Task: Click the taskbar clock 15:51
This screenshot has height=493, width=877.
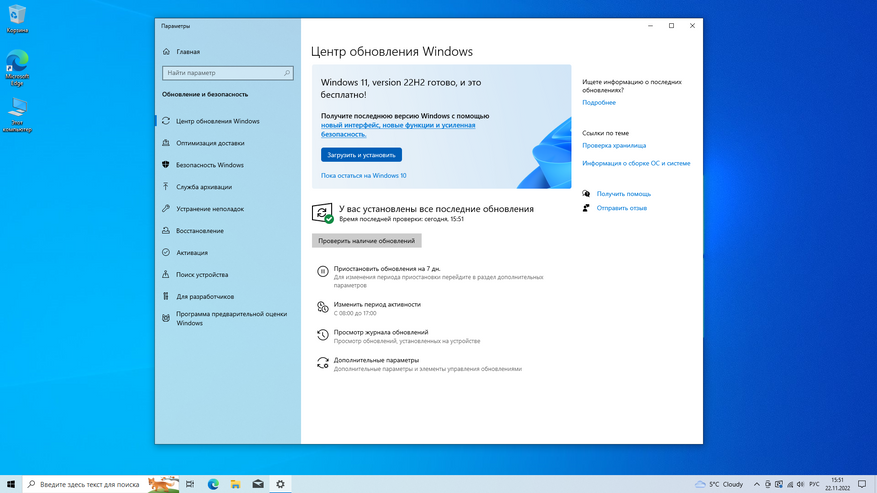Action: (x=837, y=484)
